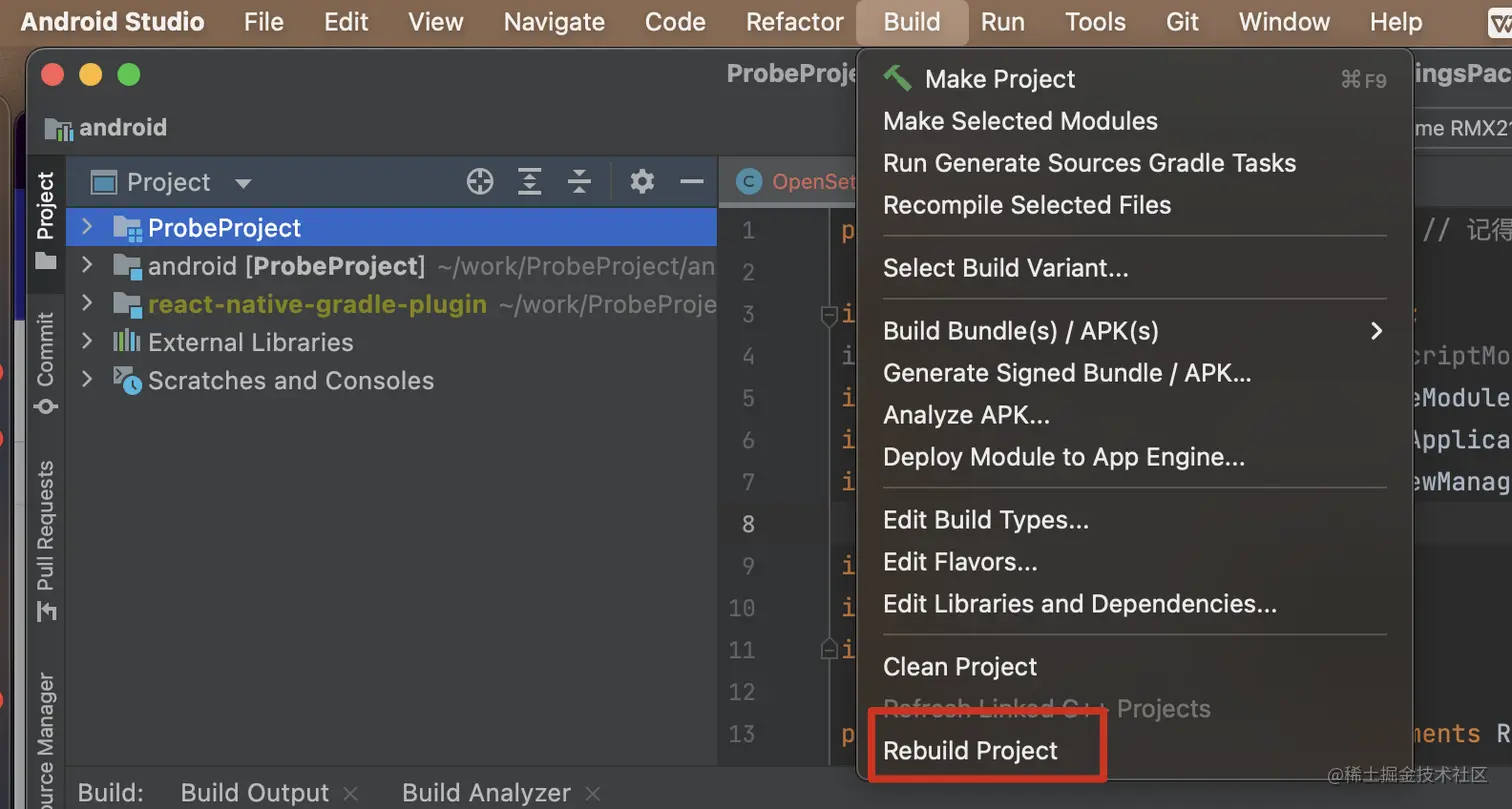Open Pull Requests tool window in sidebar
The height and width of the screenshot is (809, 1512).
[x=46, y=540]
